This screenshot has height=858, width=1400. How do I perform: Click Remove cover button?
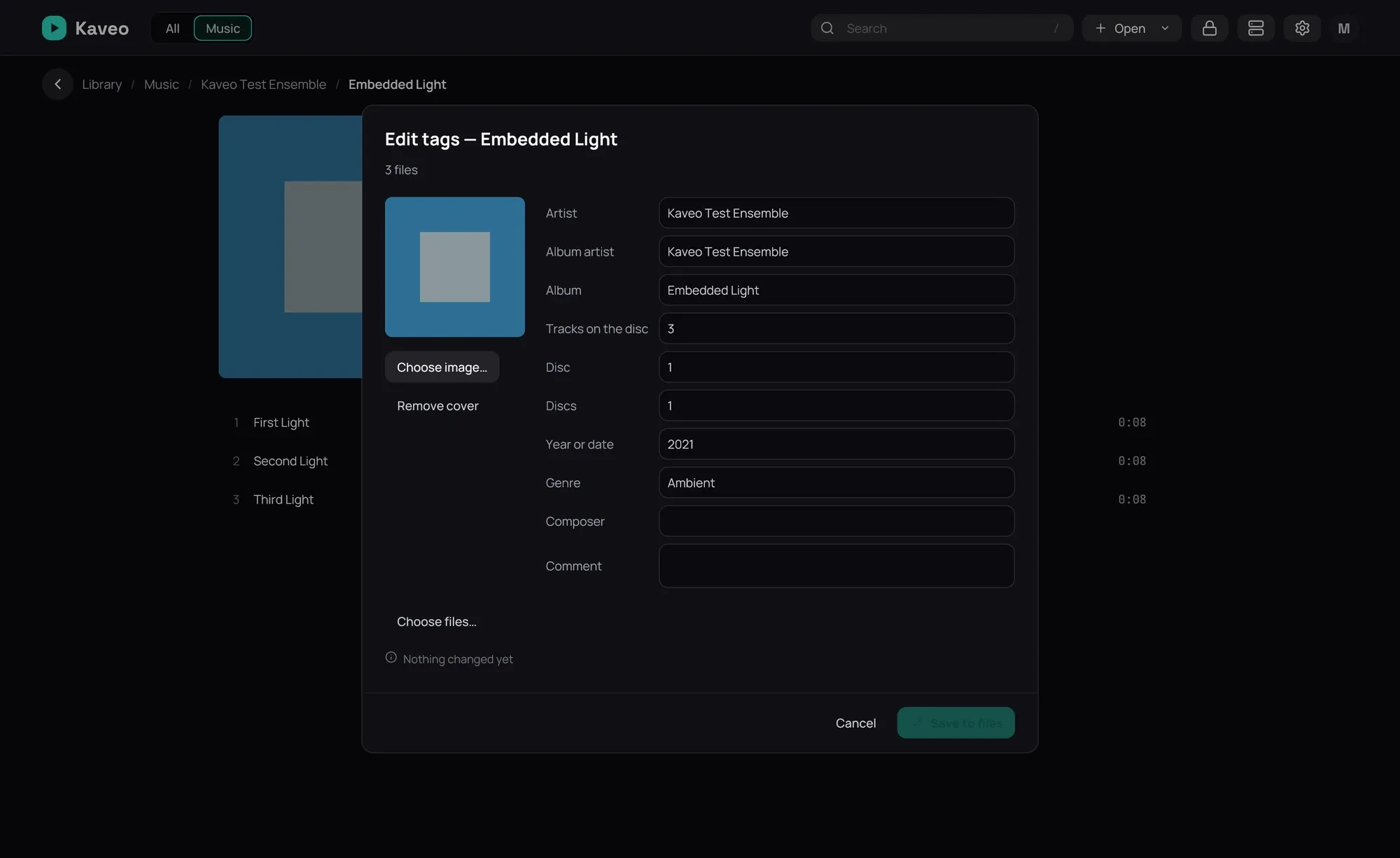click(437, 406)
